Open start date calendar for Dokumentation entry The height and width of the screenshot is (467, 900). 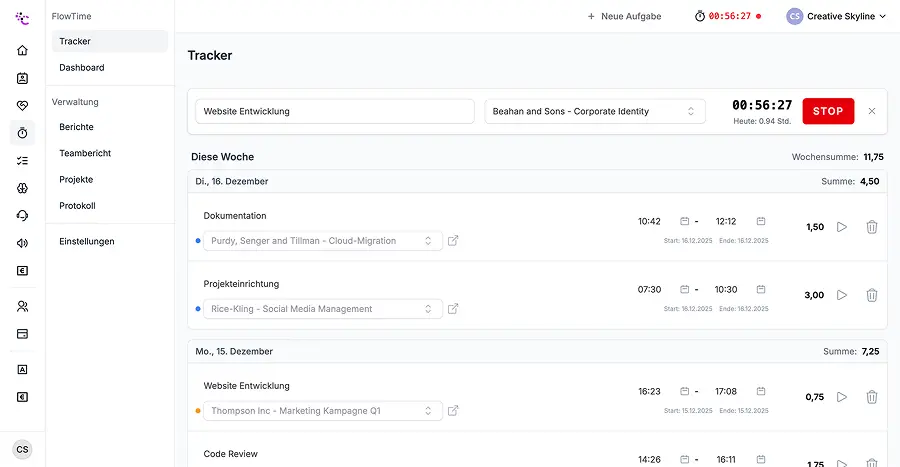pos(685,221)
